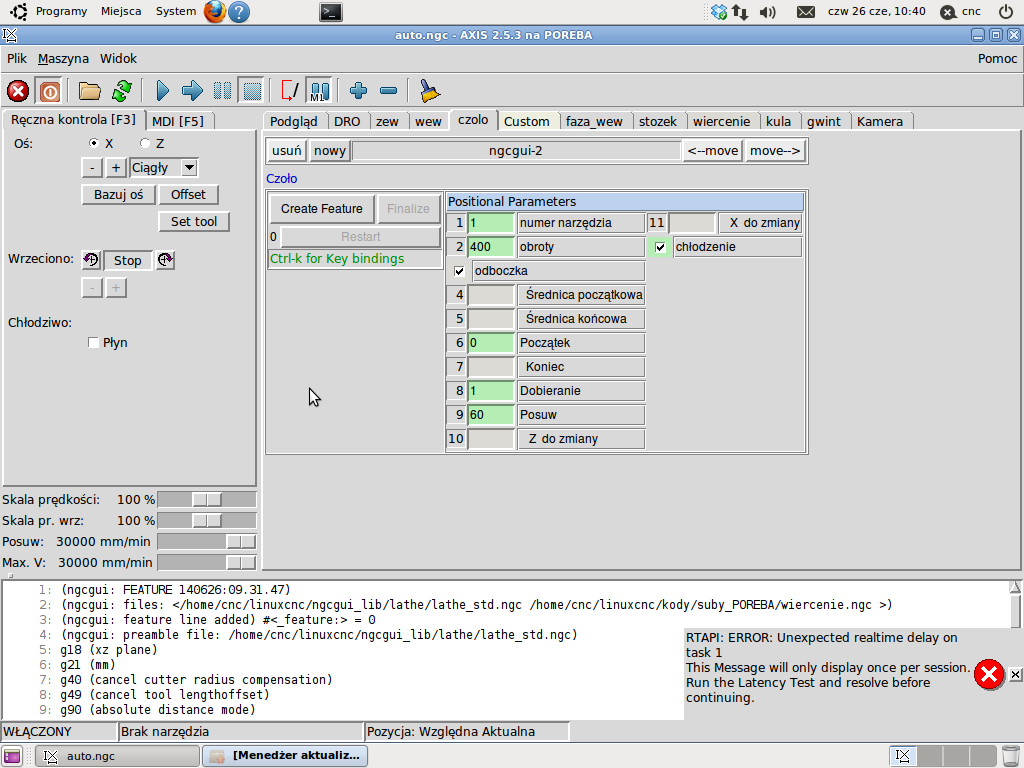Screen dimensions: 1024x768
Task: Launch Firefox from the top panel
Action: click(215, 12)
